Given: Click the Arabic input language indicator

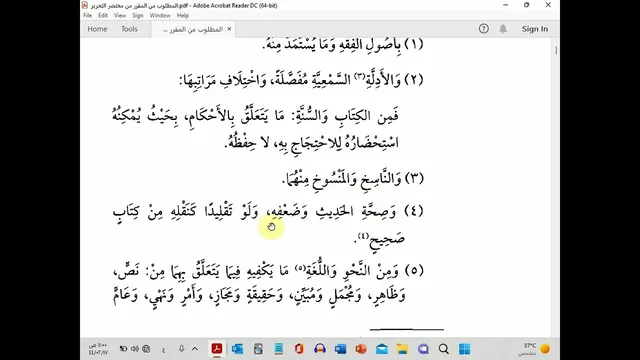Looking at the screenshot, I should tap(164, 349).
